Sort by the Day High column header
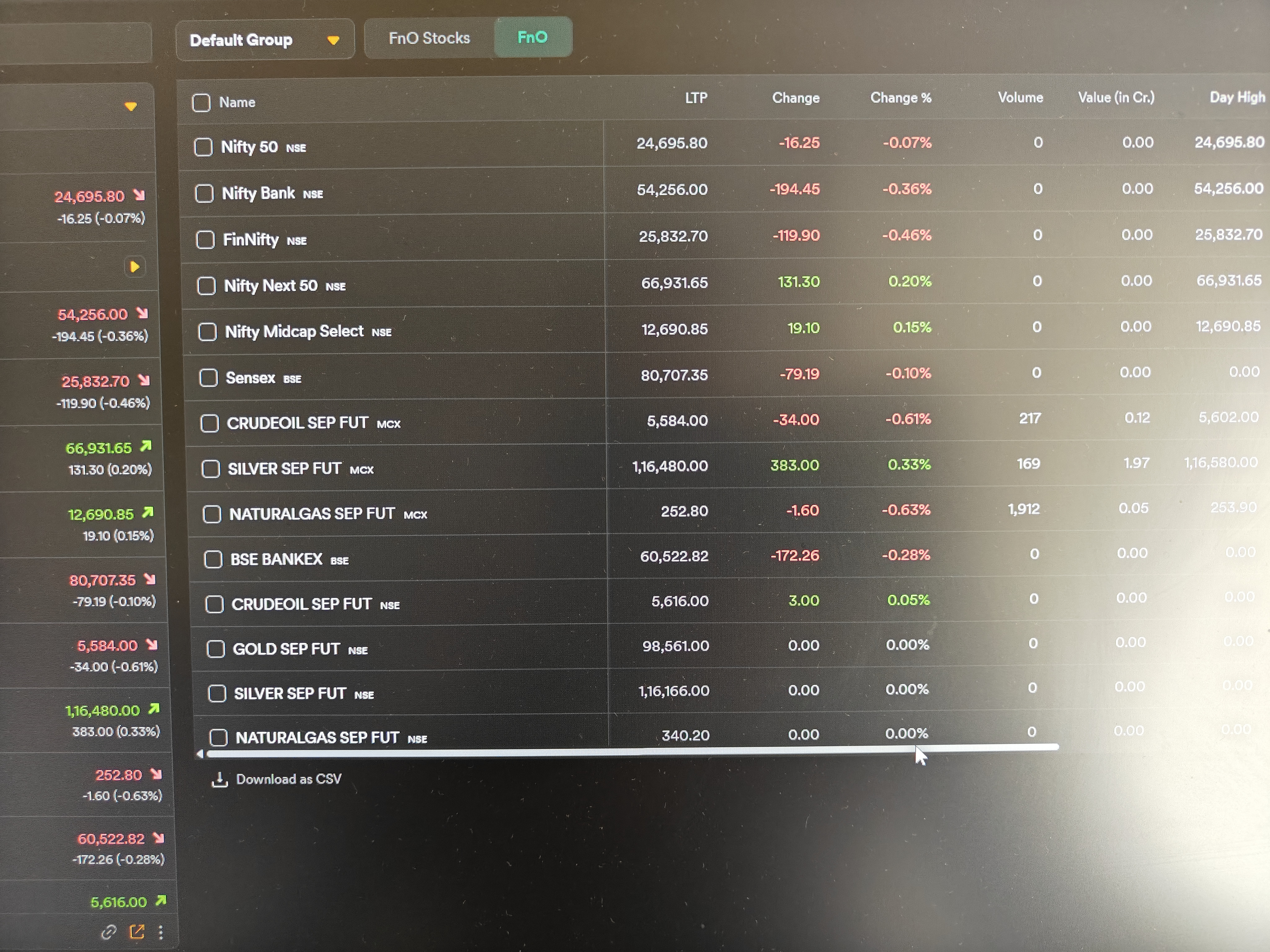 [x=1237, y=98]
